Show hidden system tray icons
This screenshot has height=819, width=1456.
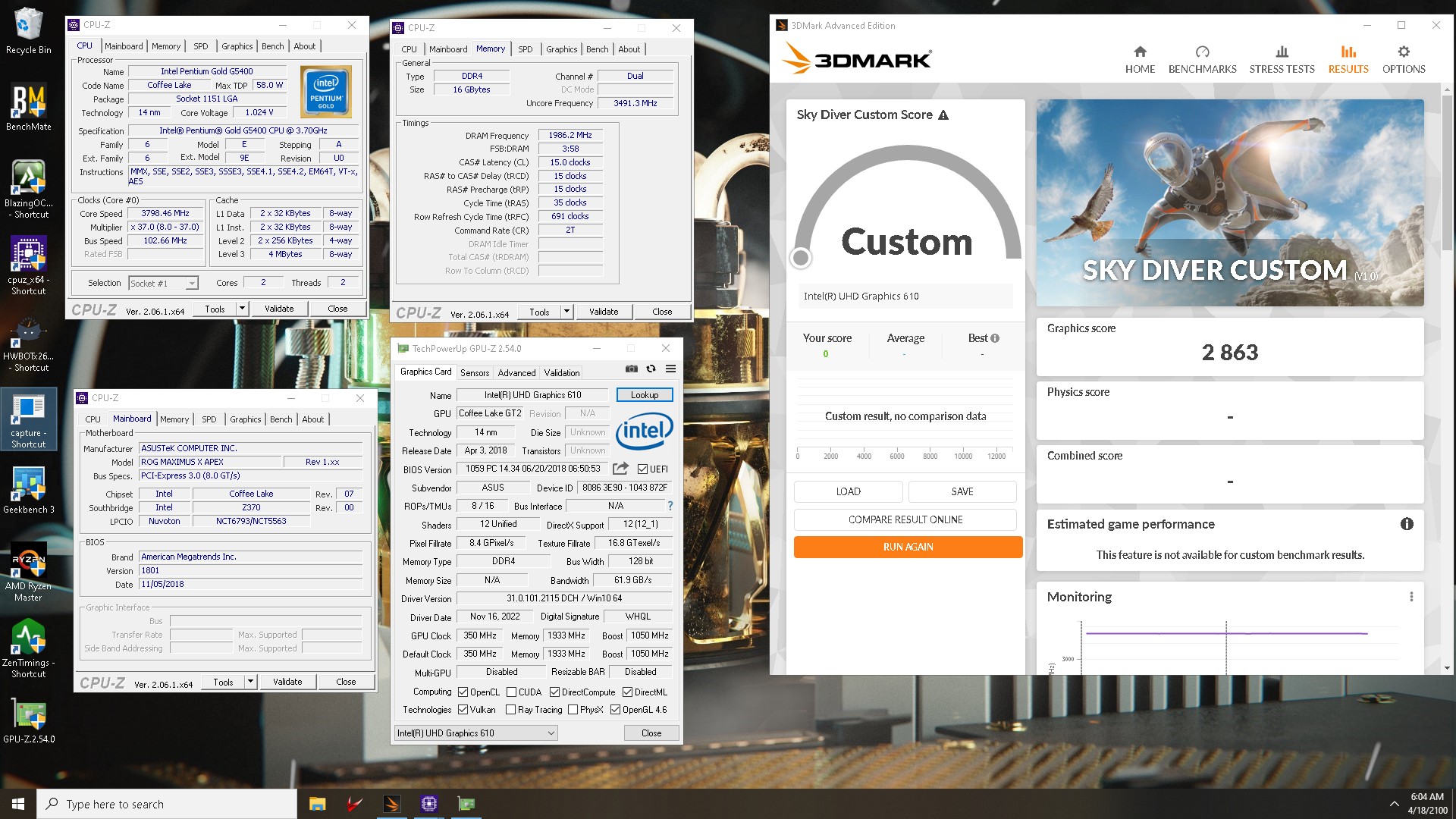(x=1394, y=804)
